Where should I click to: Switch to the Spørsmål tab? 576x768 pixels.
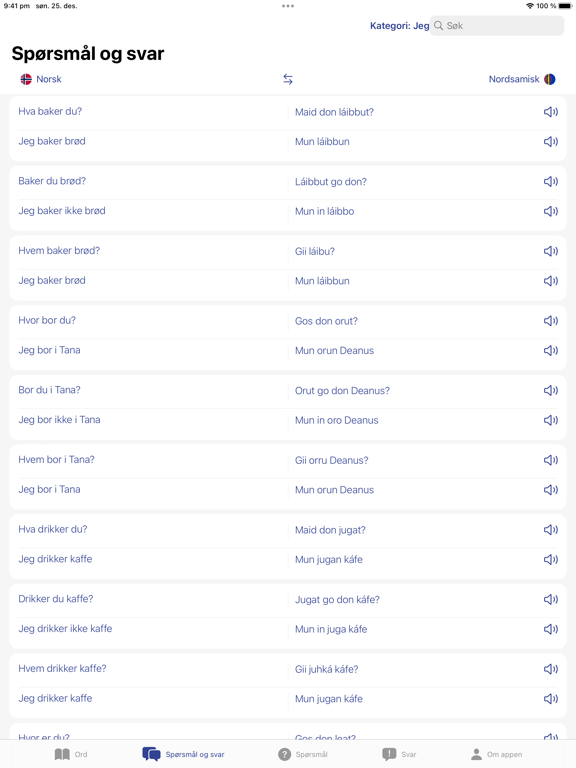tap(302, 754)
